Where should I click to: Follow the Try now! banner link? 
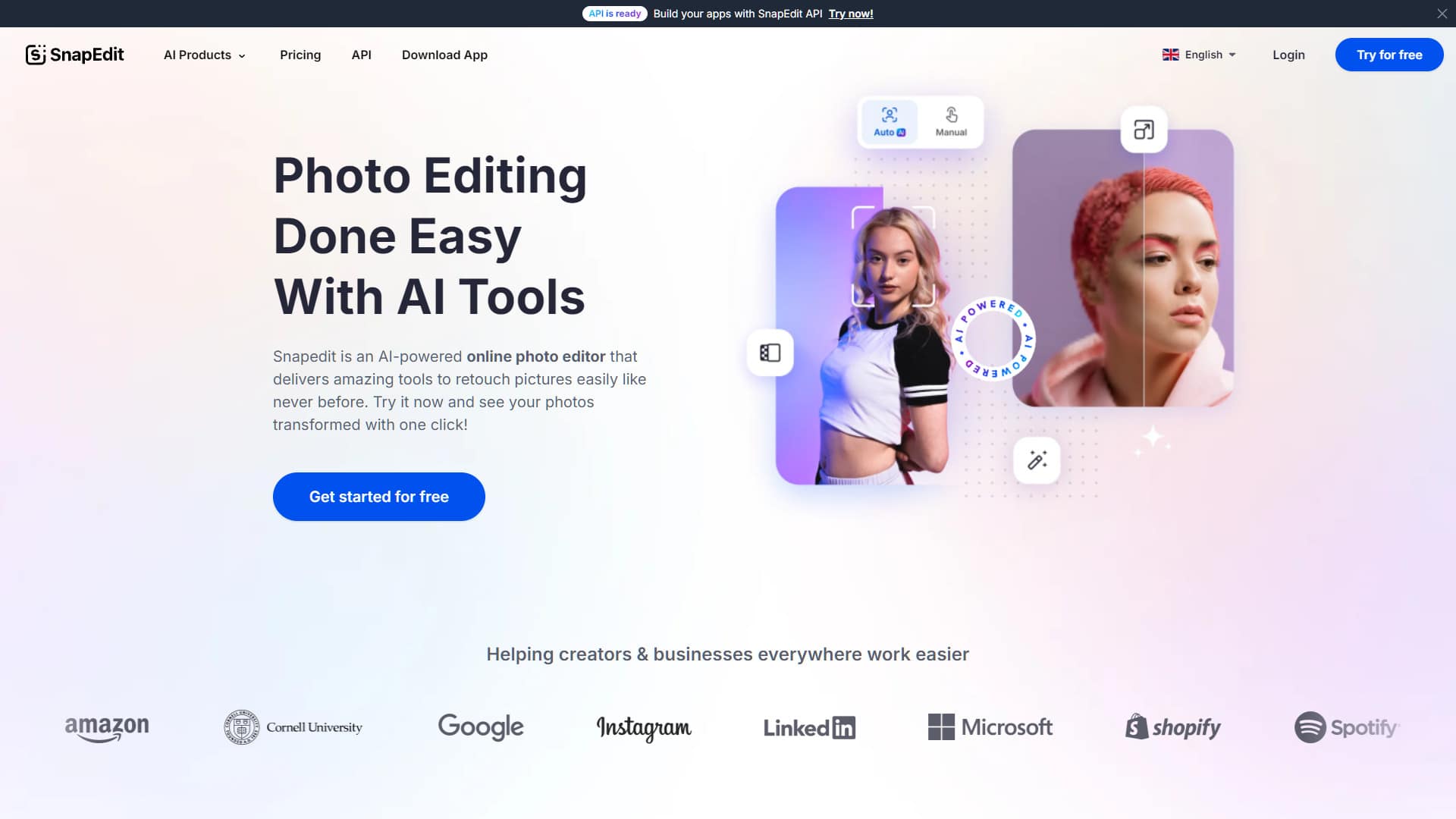pos(850,14)
